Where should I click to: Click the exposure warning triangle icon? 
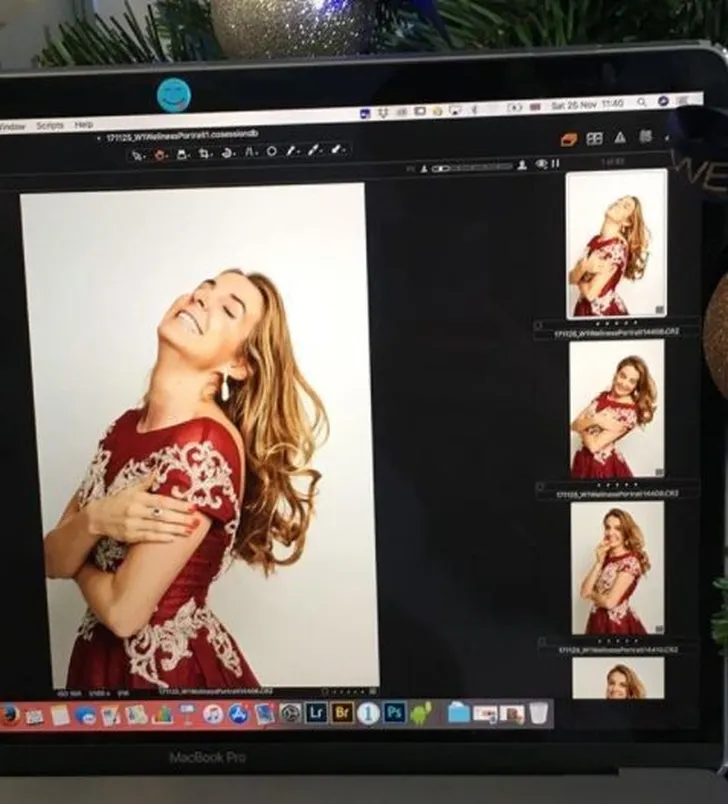pos(620,138)
